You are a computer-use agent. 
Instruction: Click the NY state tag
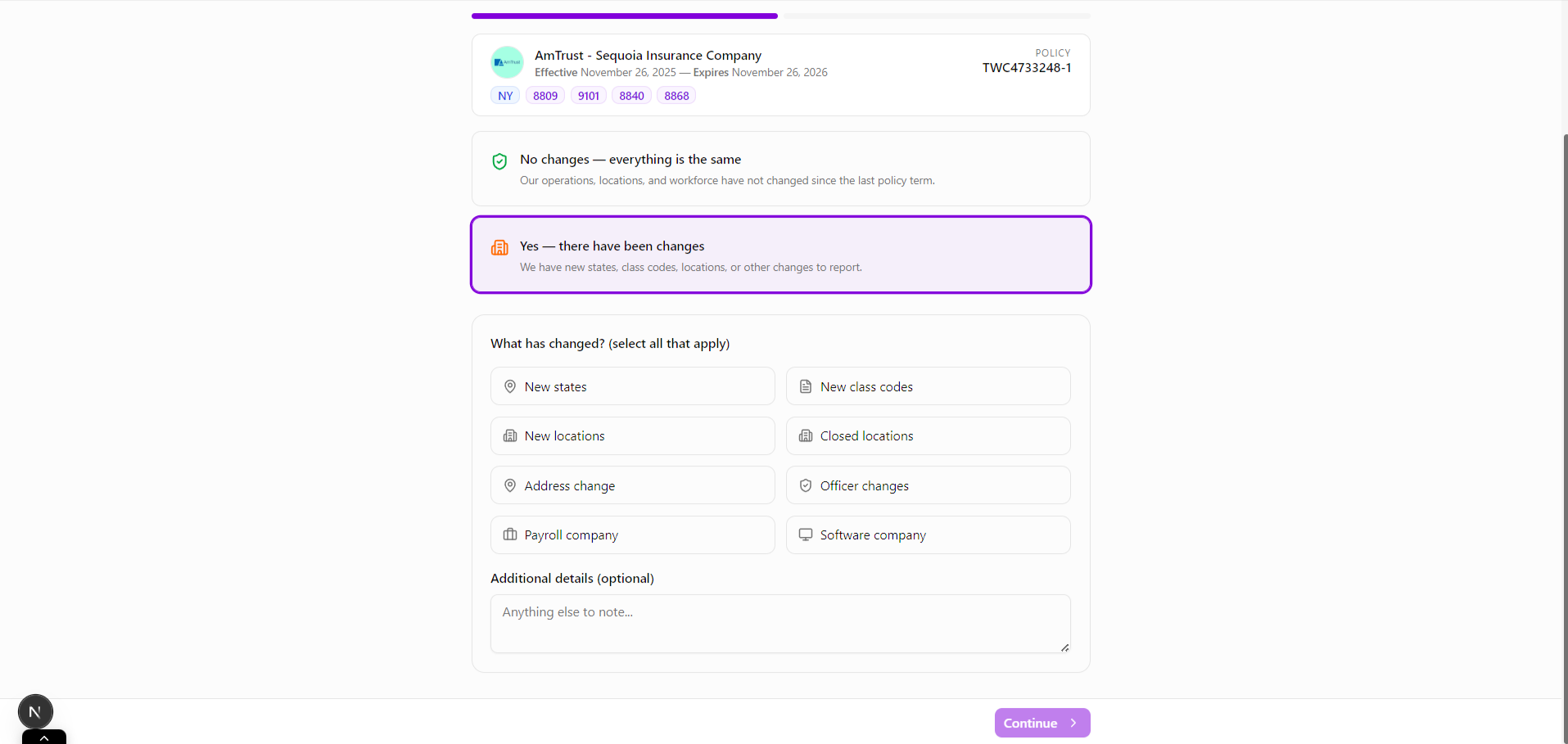(504, 95)
